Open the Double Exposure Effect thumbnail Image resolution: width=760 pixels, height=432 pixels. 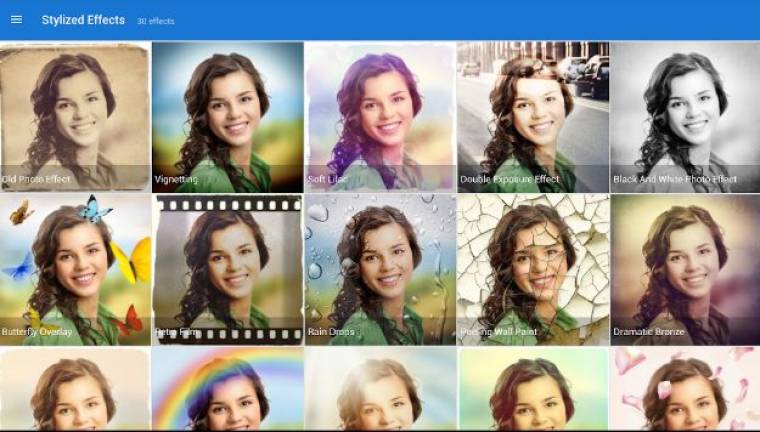click(x=533, y=117)
